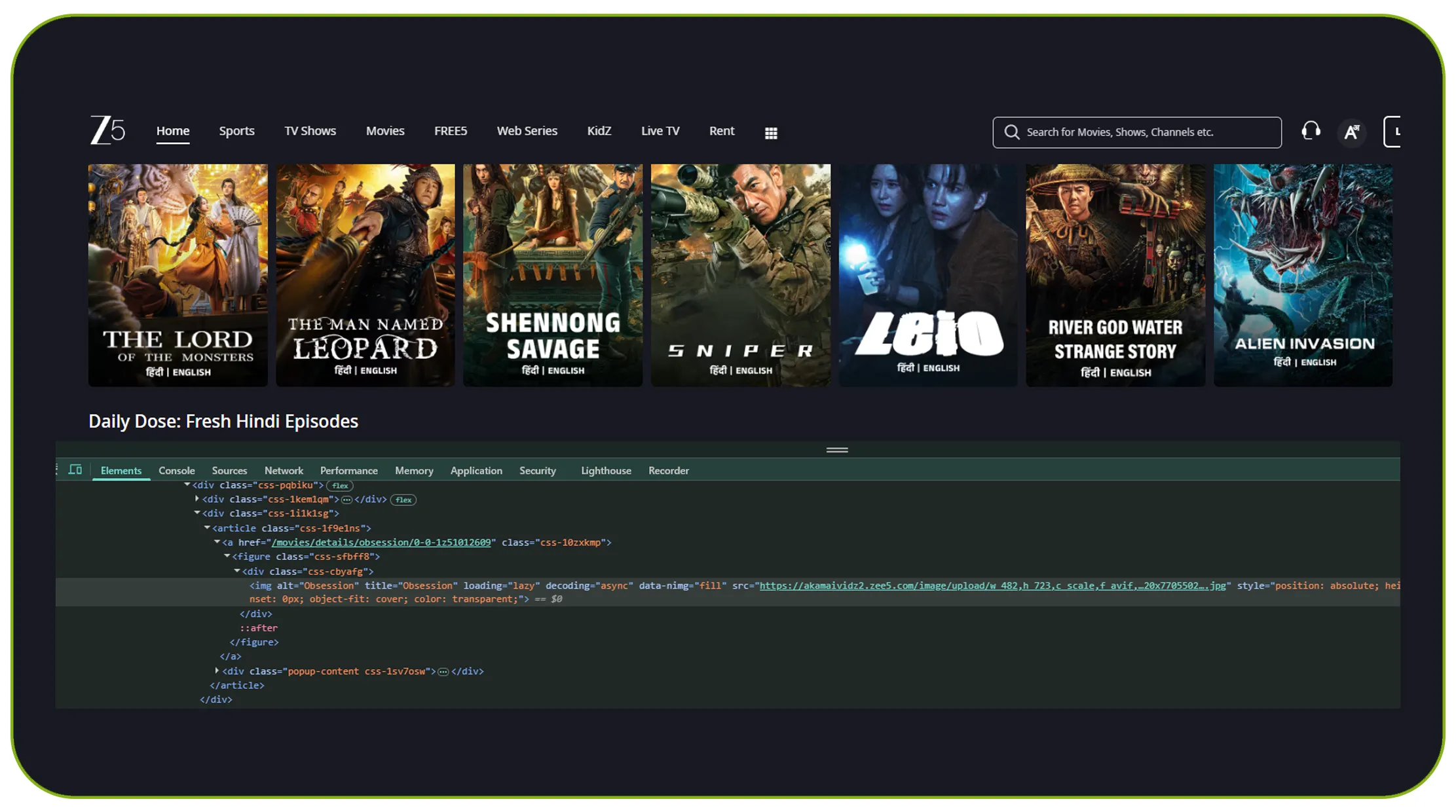Click the cut-off login button
Screen dimensions: 1456x812
point(1392,132)
